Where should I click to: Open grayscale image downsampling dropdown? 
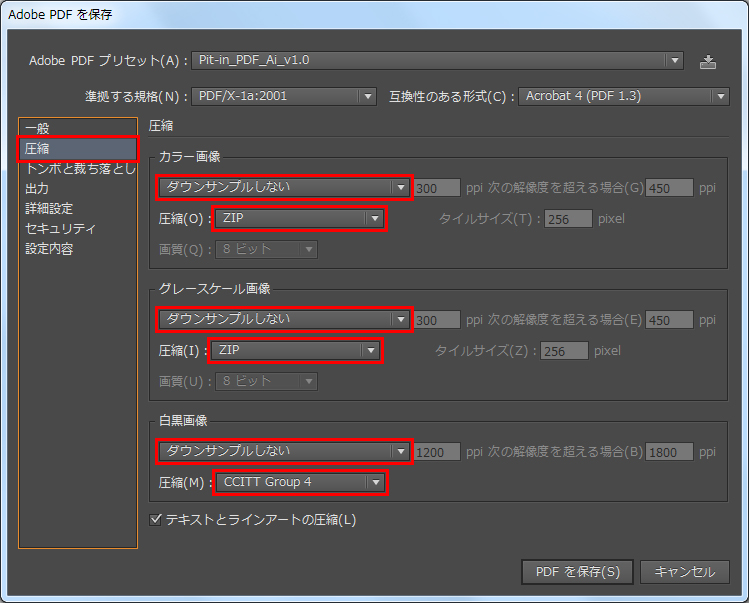(284, 319)
